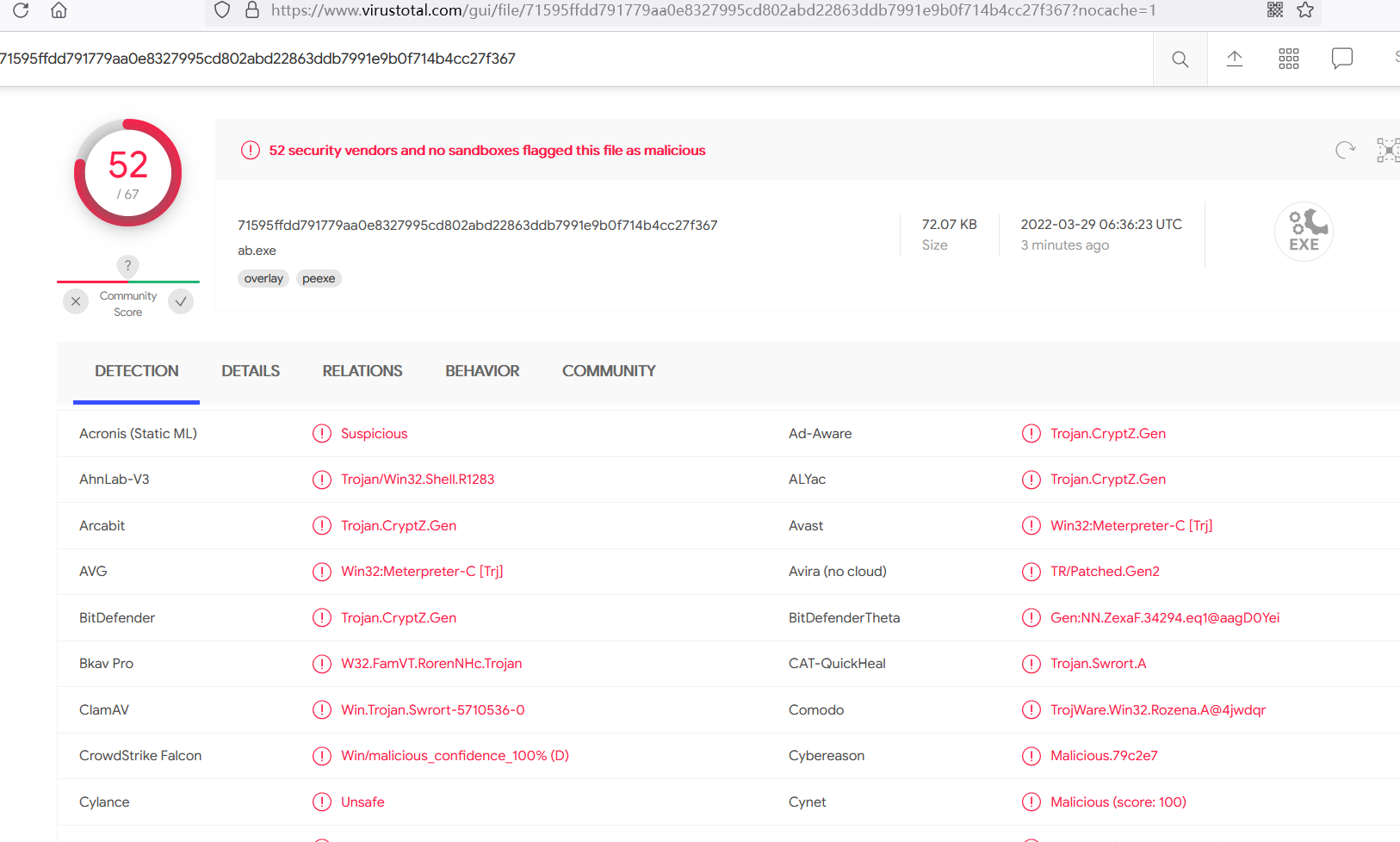Click the overlay tag
Viewport: 1400px width, 842px height.
point(263,278)
